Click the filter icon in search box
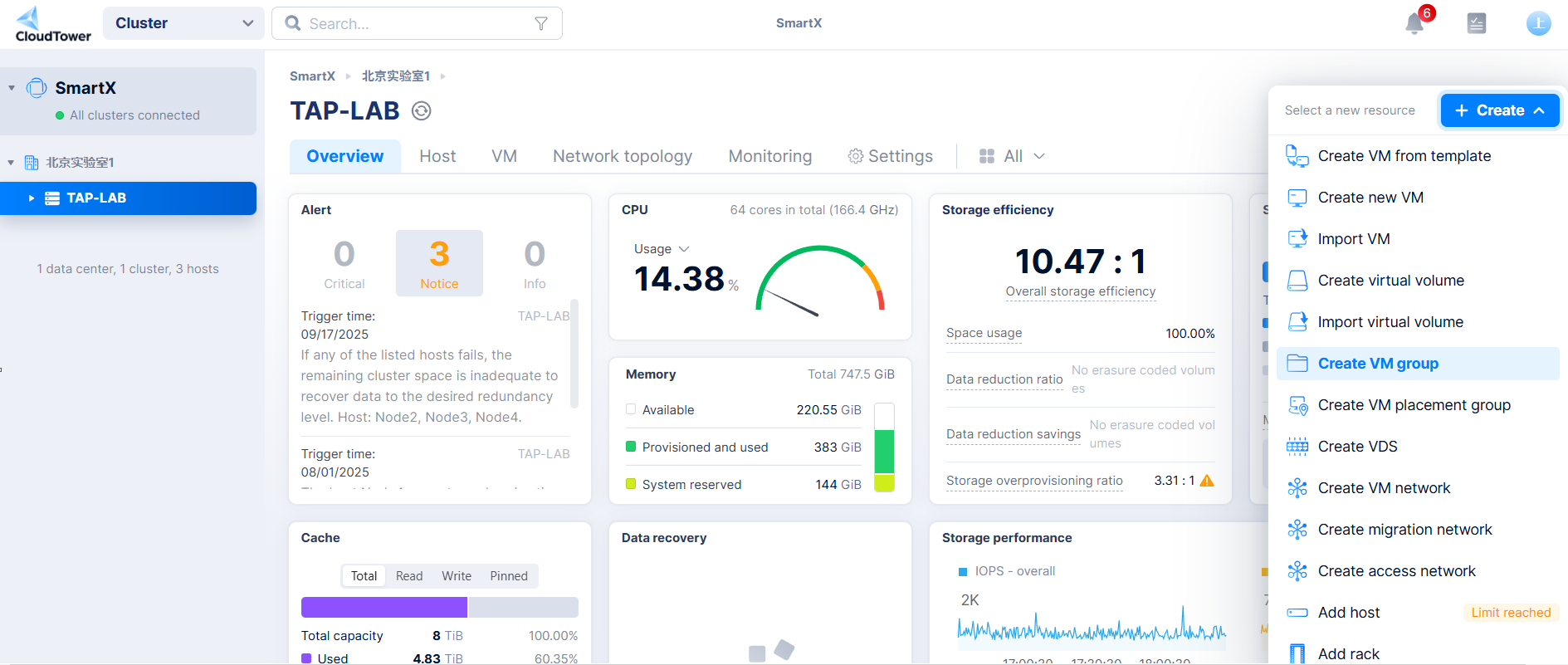 (541, 24)
